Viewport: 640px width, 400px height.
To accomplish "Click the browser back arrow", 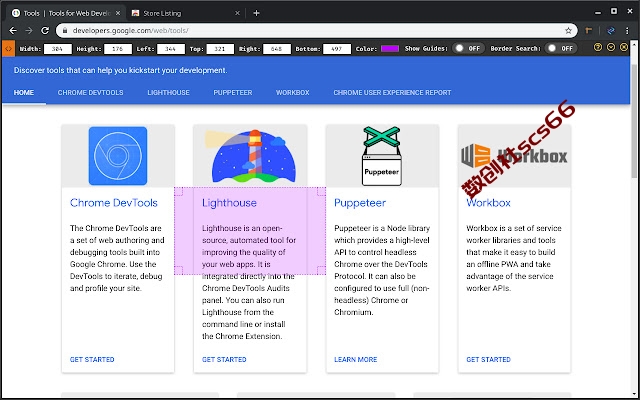I will tap(13, 31).
